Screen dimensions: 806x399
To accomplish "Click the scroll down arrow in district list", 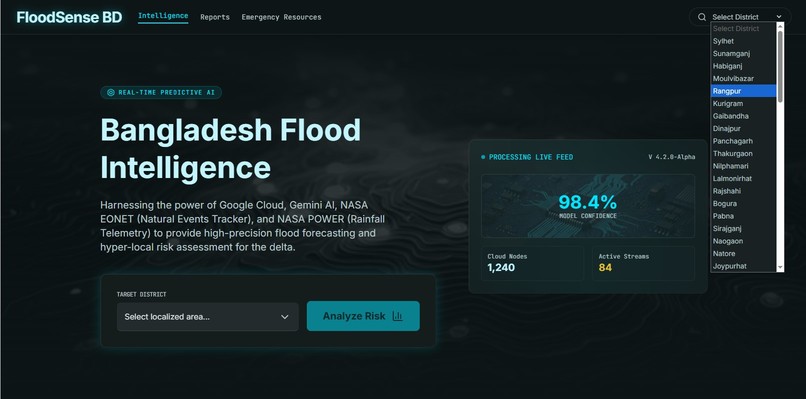I will pyautogui.click(x=780, y=267).
